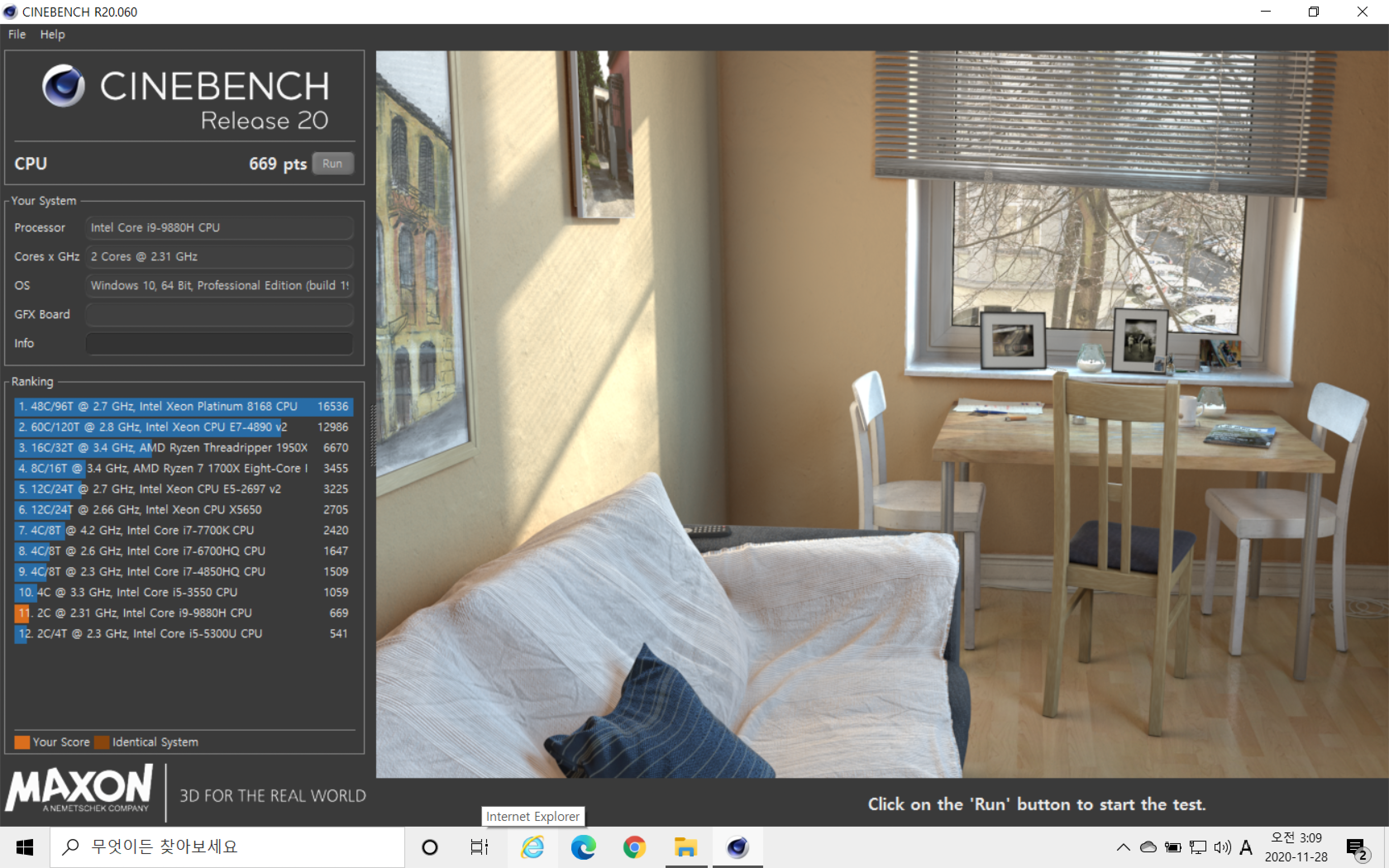The width and height of the screenshot is (1389, 868).
Task: Open the Windows Start menu
Action: [25, 847]
